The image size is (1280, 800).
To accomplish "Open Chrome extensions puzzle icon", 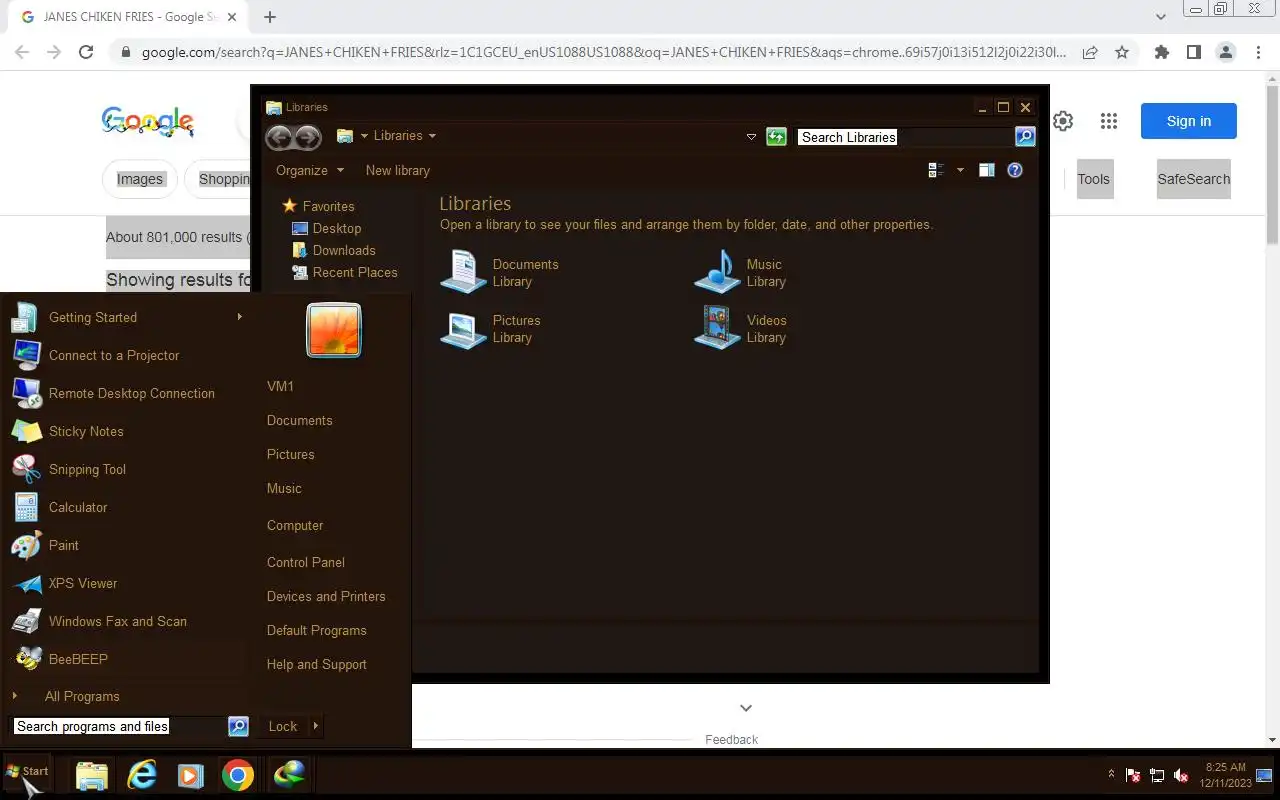I will 1161,52.
